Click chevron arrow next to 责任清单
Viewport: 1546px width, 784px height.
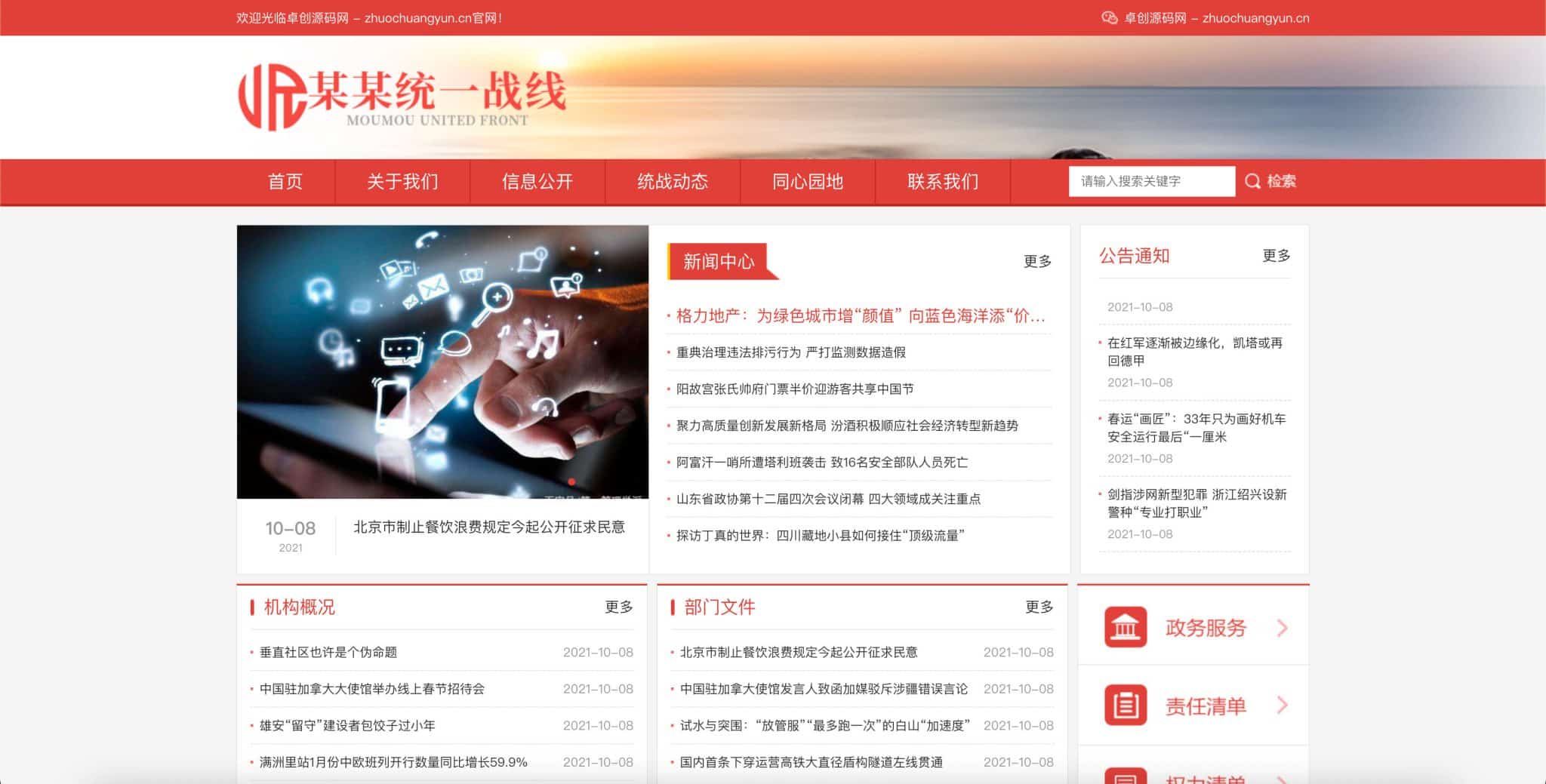click(1282, 706)
